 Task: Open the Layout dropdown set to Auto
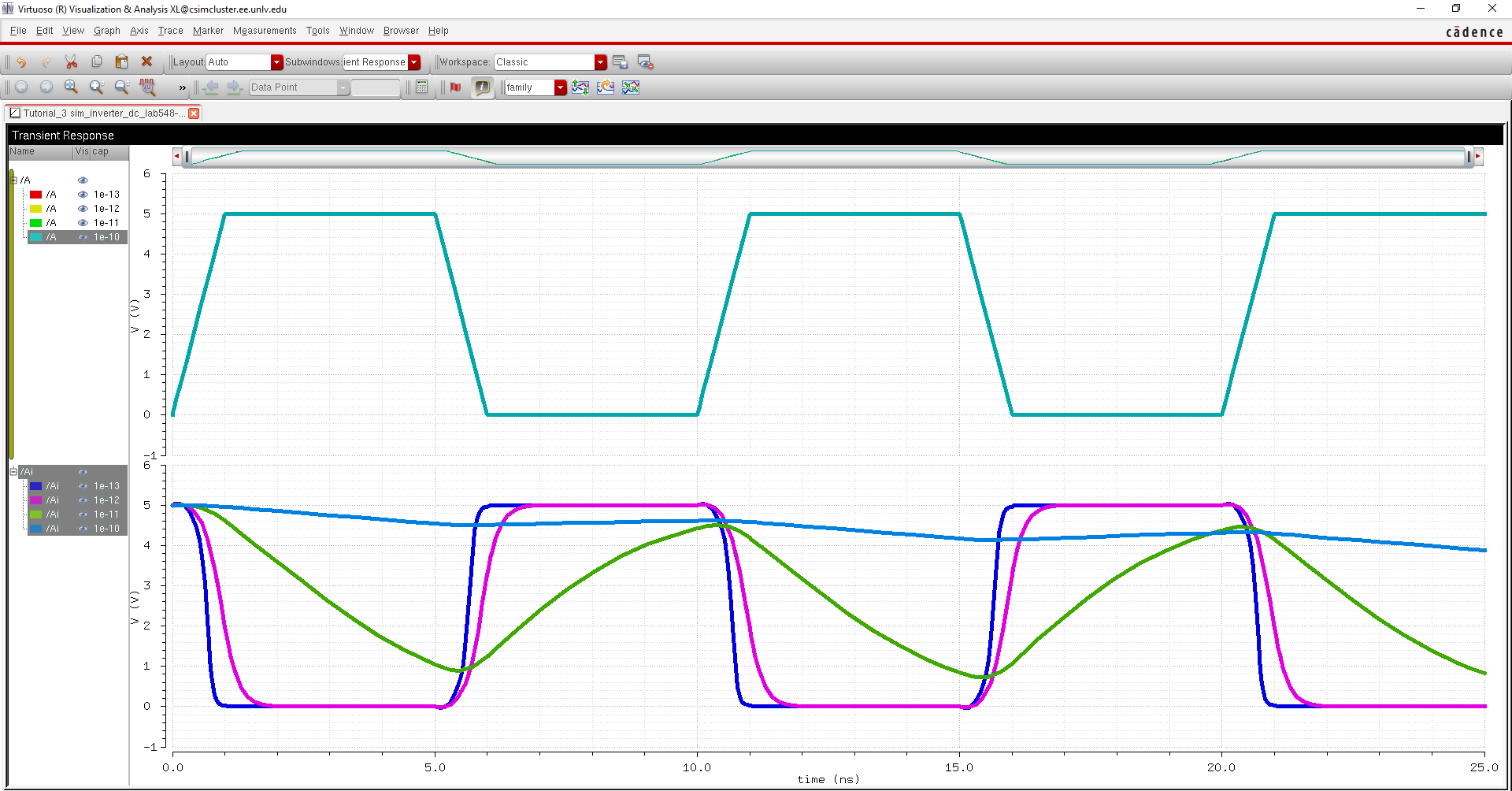point(276,62)
